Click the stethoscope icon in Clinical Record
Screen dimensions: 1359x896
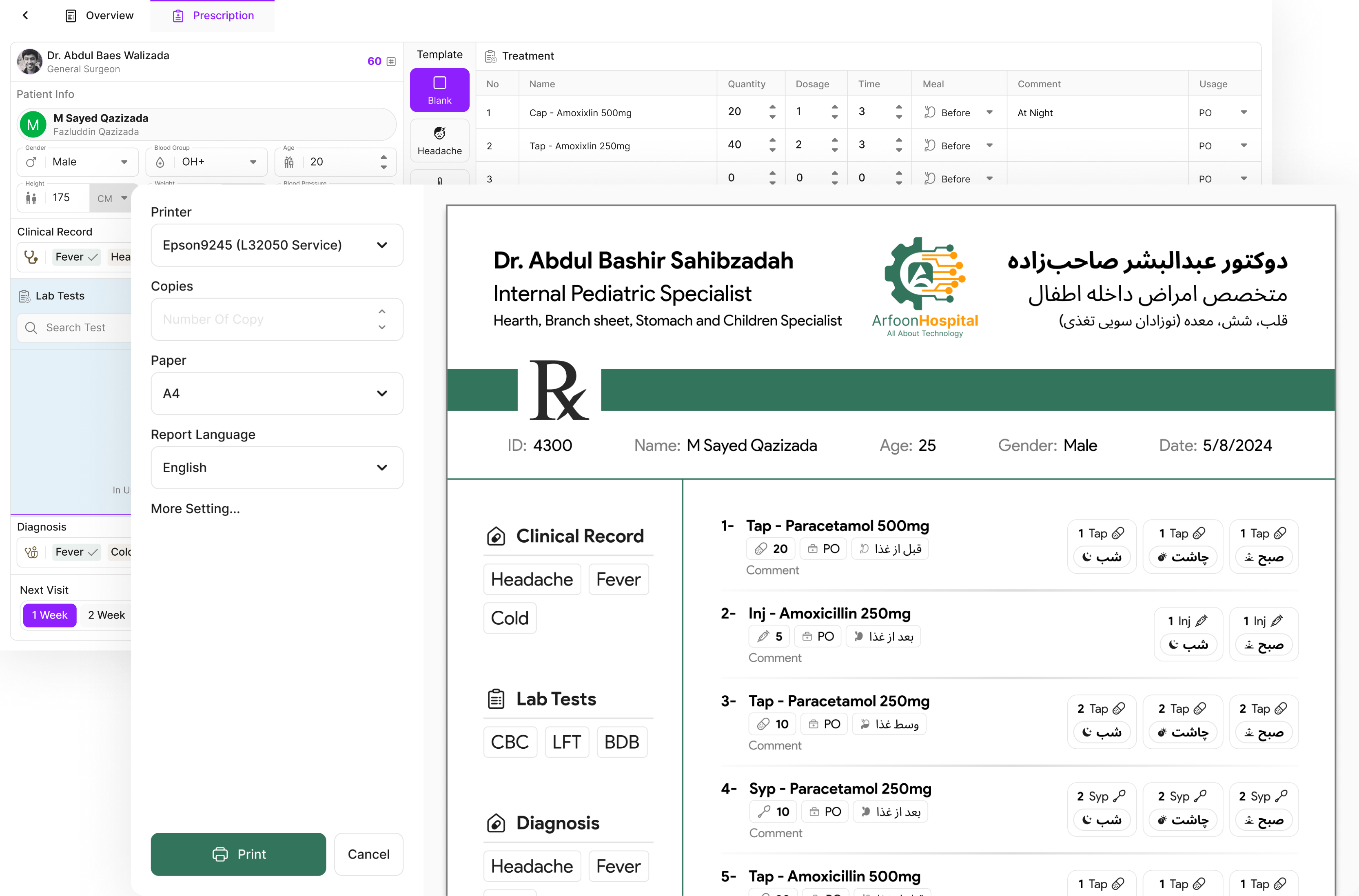coord(31,257)
